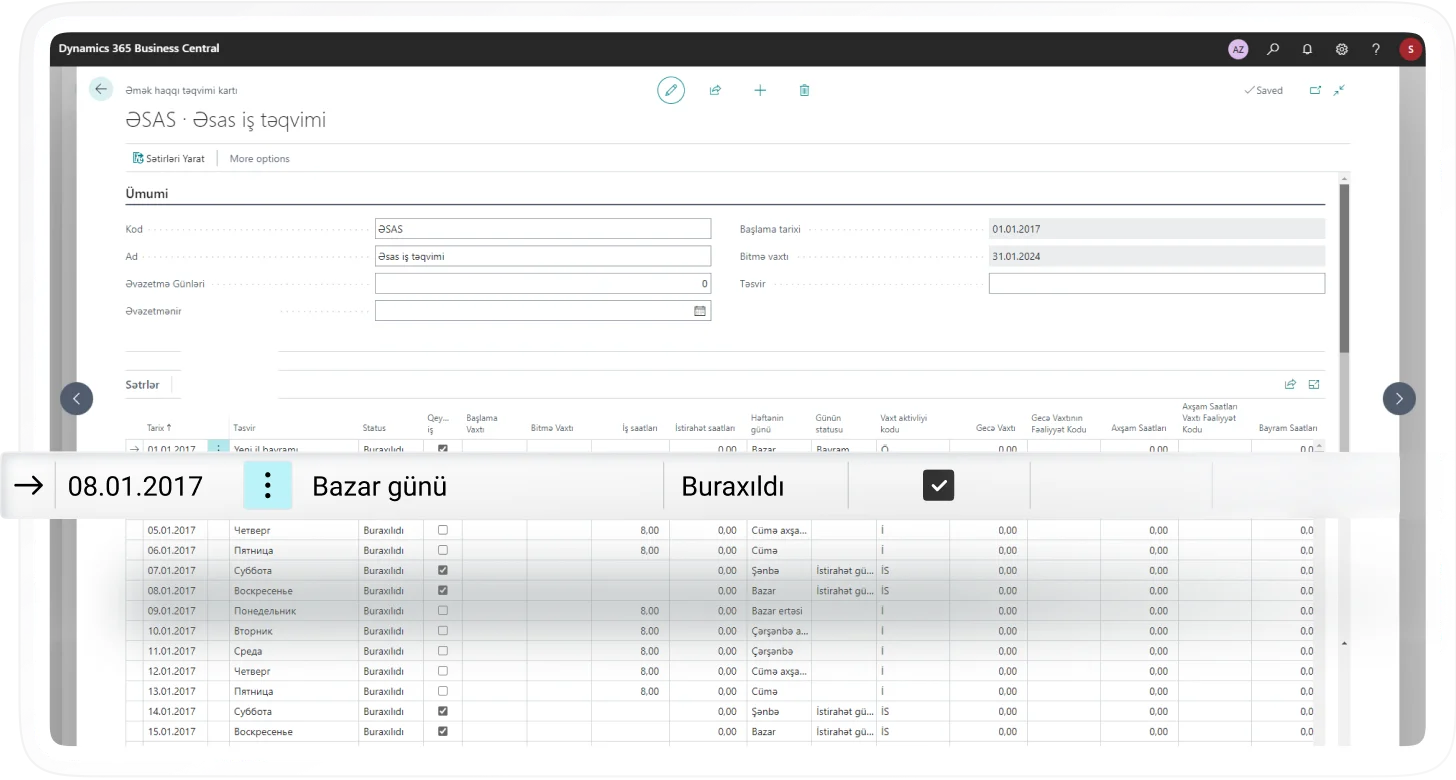Click the share icon in top toolbar

coord(716,90)
